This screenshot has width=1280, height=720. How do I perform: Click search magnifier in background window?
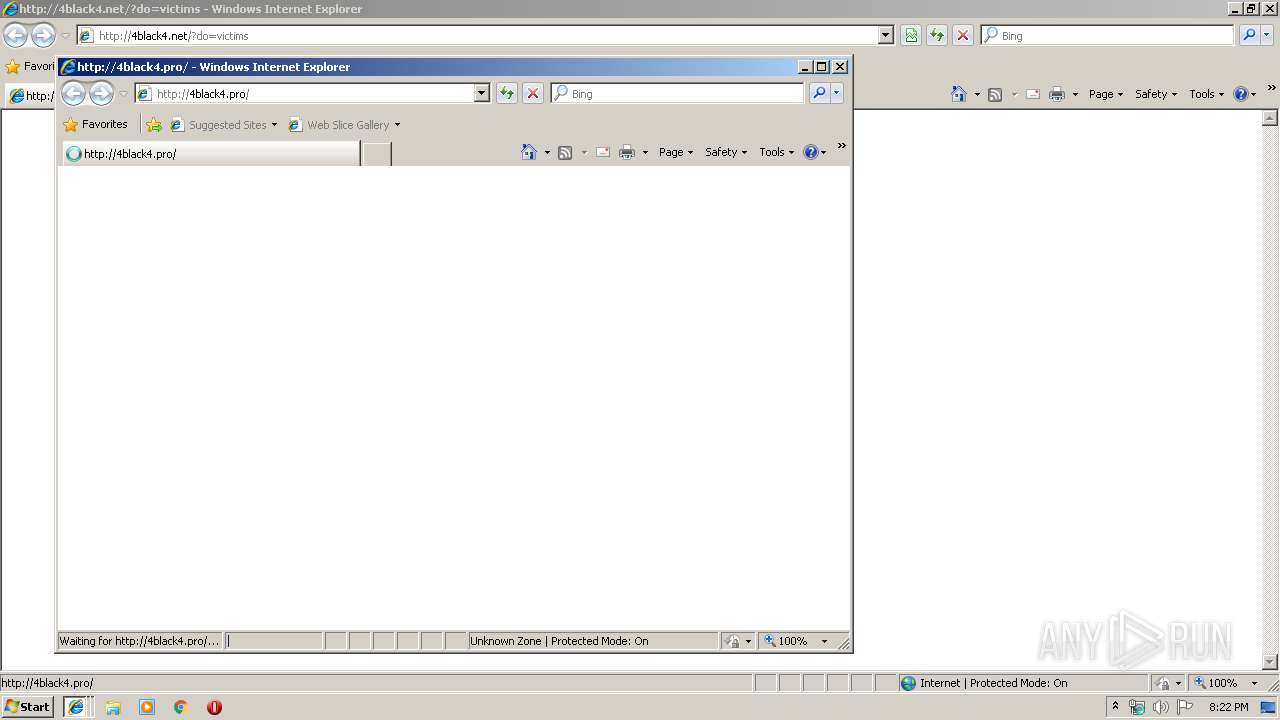pyautogui.click(x=1249, y=35)
